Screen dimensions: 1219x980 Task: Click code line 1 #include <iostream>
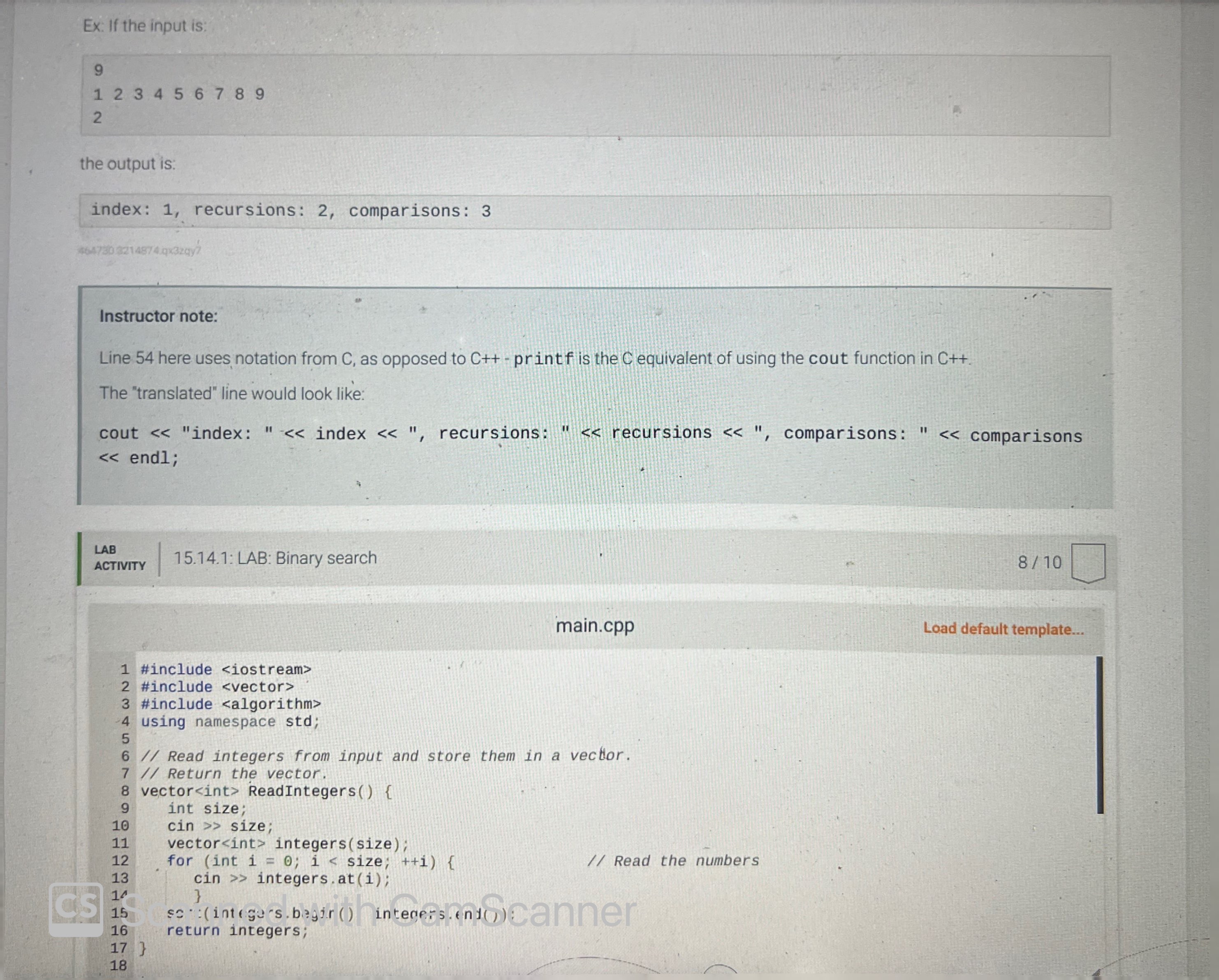point(226,669)
